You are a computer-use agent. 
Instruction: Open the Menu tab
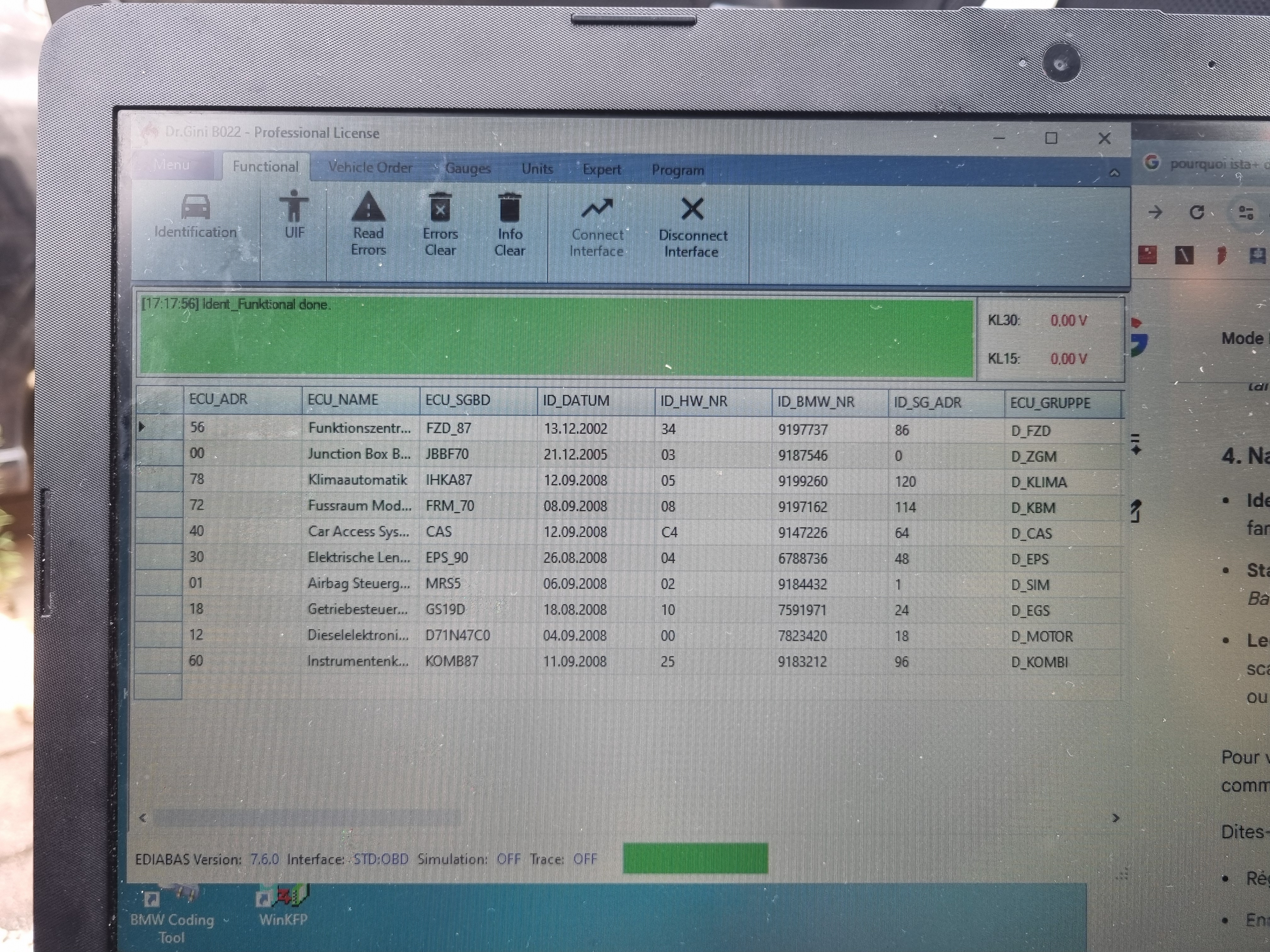coord(172,165)
